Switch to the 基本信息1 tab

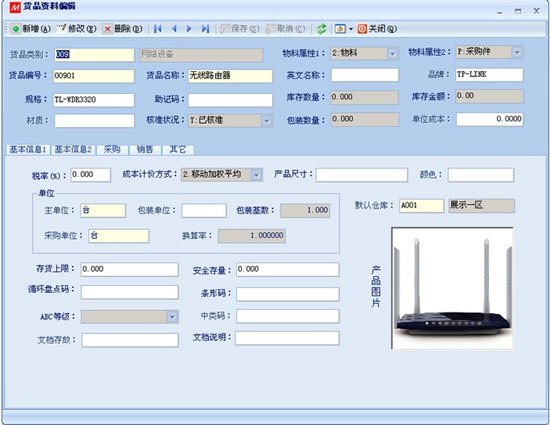click(x=28, y=149)
